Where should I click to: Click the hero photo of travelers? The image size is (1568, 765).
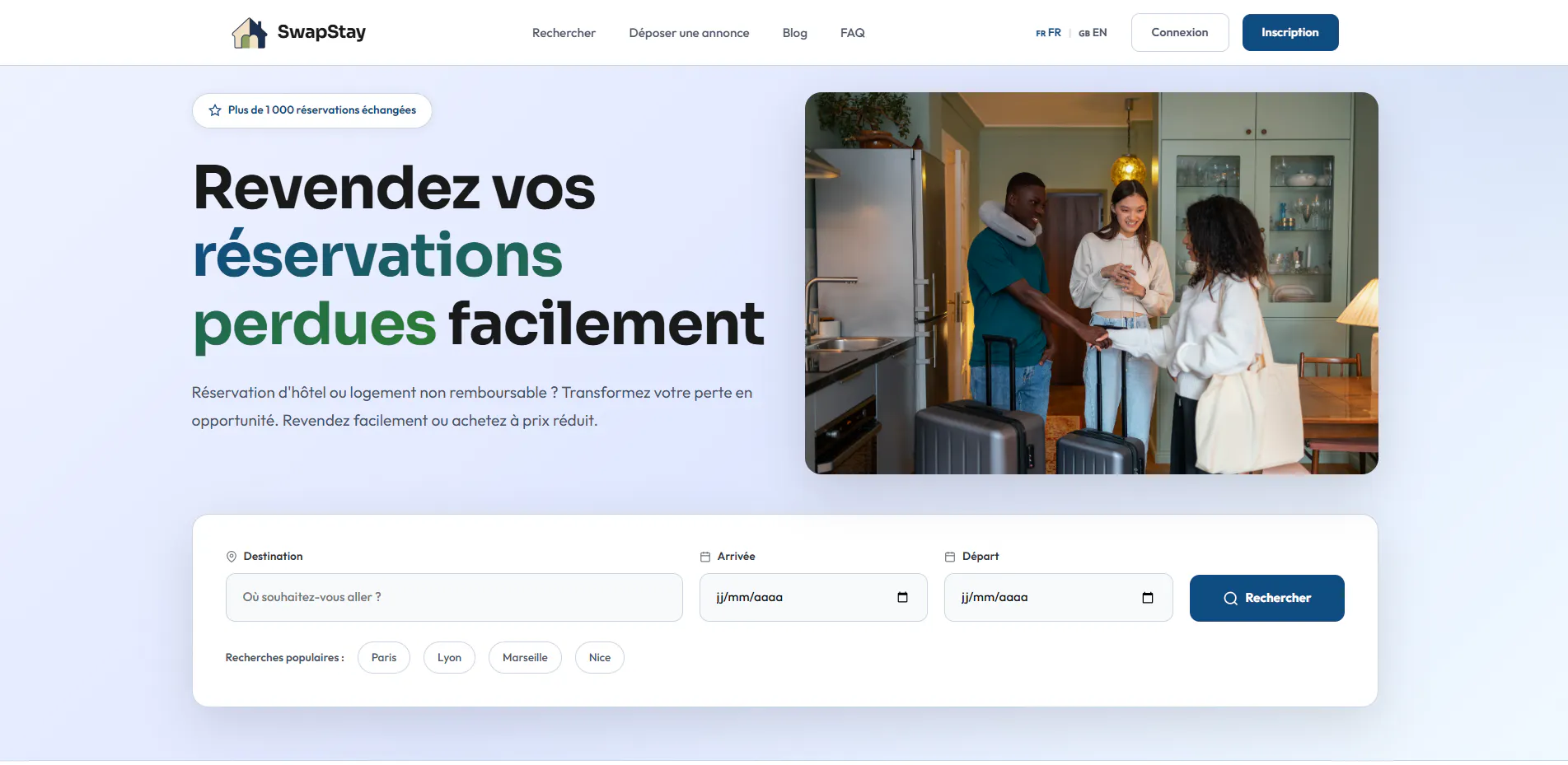[1091, 283]
